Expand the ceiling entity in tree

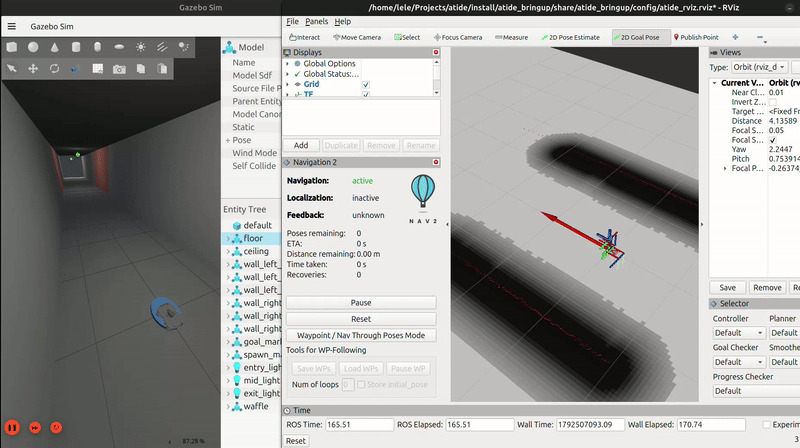click(x=228, y=252)
